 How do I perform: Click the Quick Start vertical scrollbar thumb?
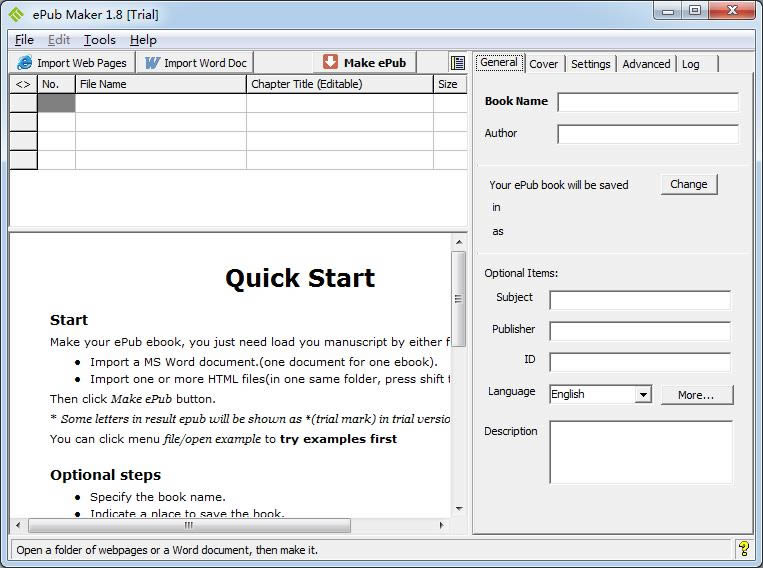[x=458, y=299]
